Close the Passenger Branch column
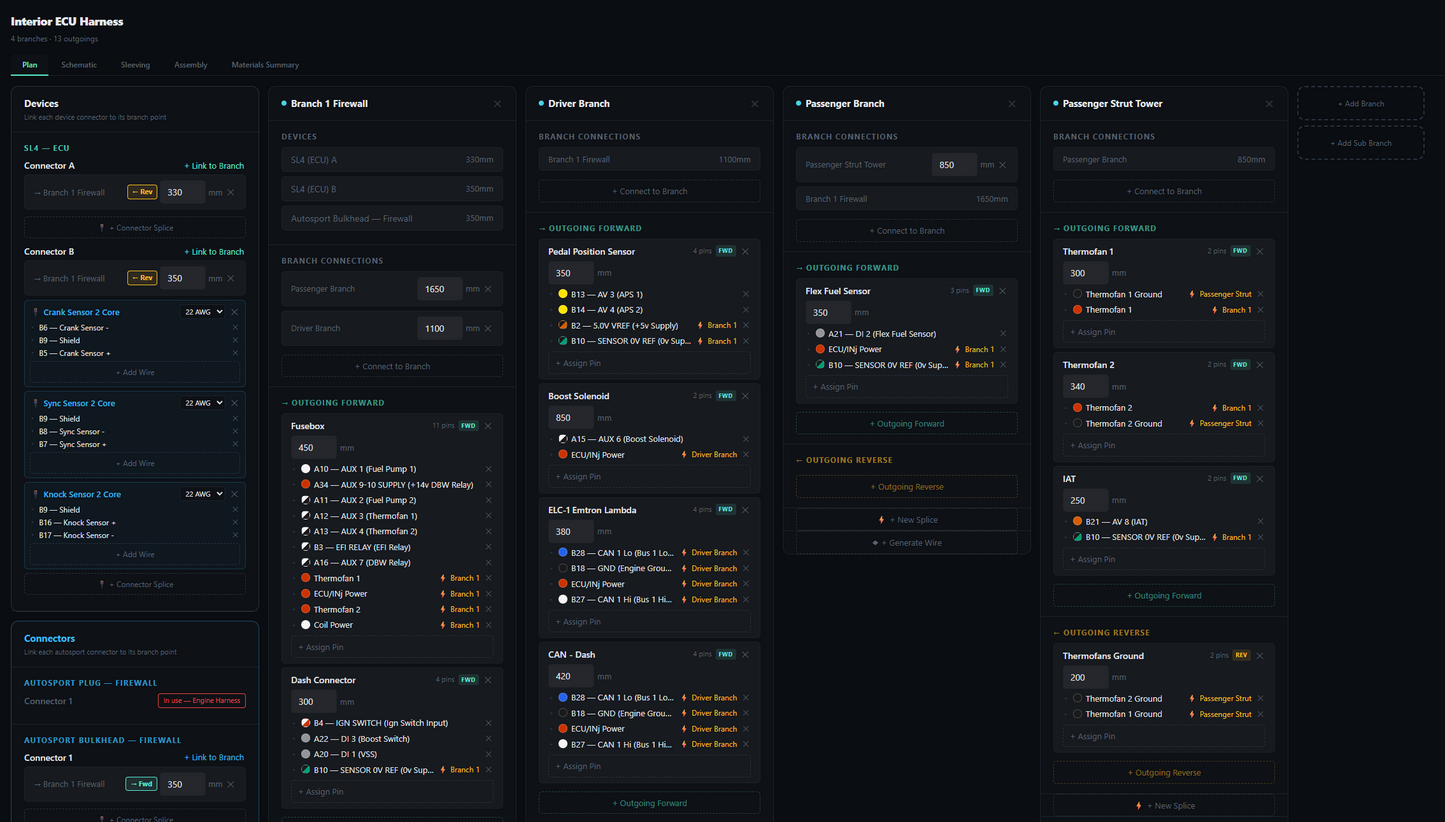 1012,104
